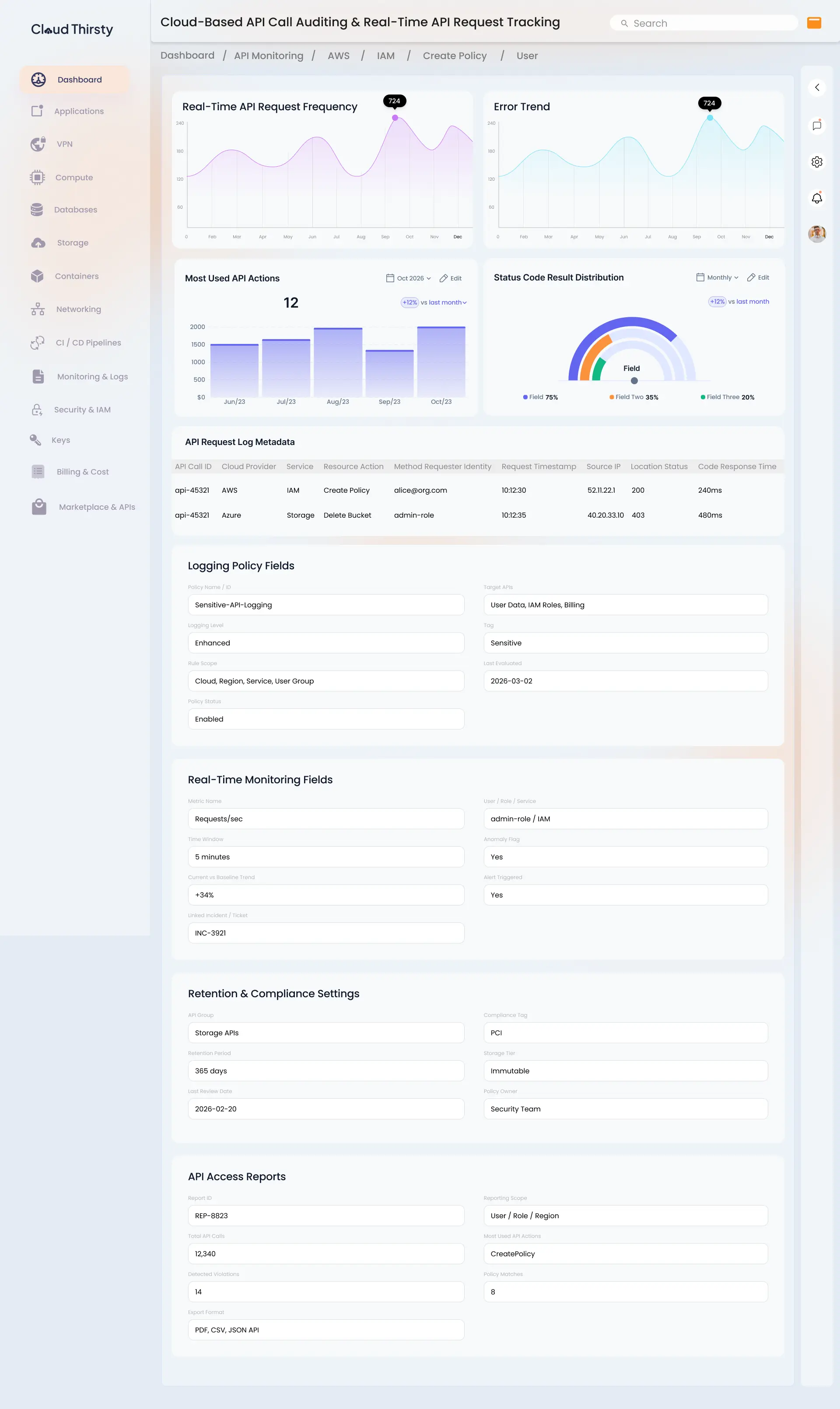The image size is (840, 1409).
Task: Open notifications bell icon
Action: click(x=816, y=197)
